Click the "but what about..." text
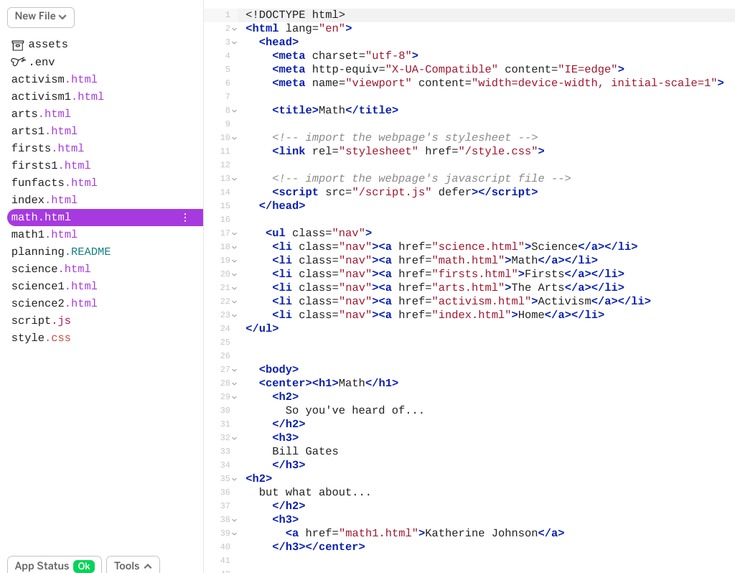Screen dimensions: 735x573 pyautogui.click(x=315, y=492)
